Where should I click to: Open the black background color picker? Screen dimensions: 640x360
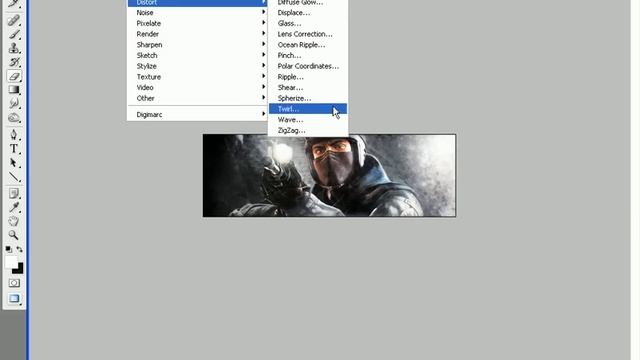click(19, 269)
